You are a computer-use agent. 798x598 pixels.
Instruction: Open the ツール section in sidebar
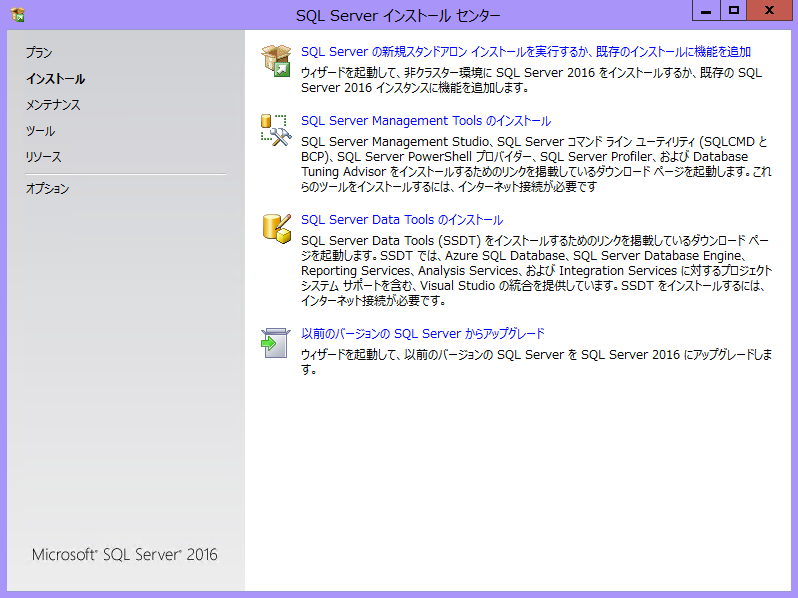click(x=40, y=131)
